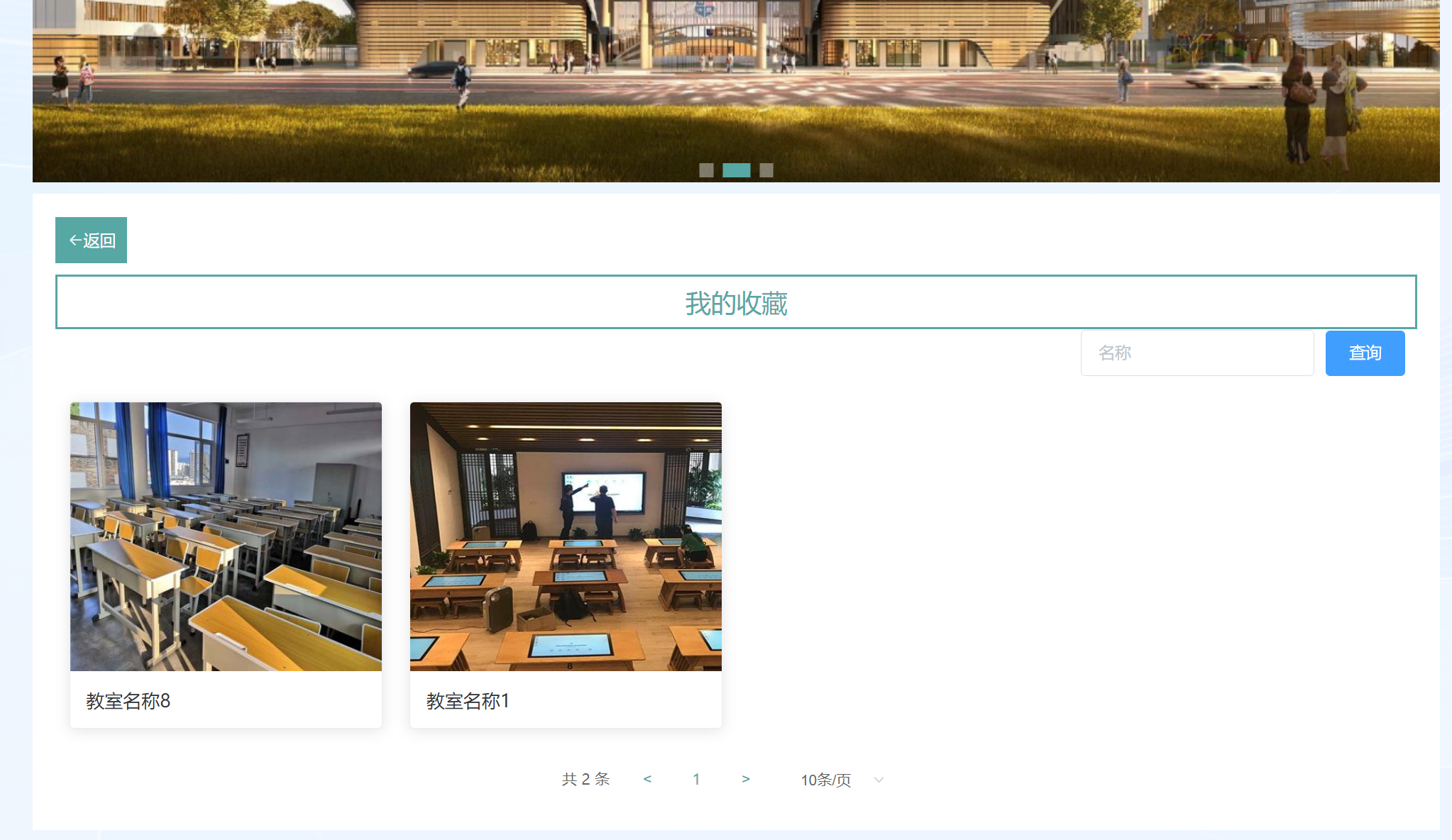
Task: Click the 返回 button to go back
Action: click(91, 240)
